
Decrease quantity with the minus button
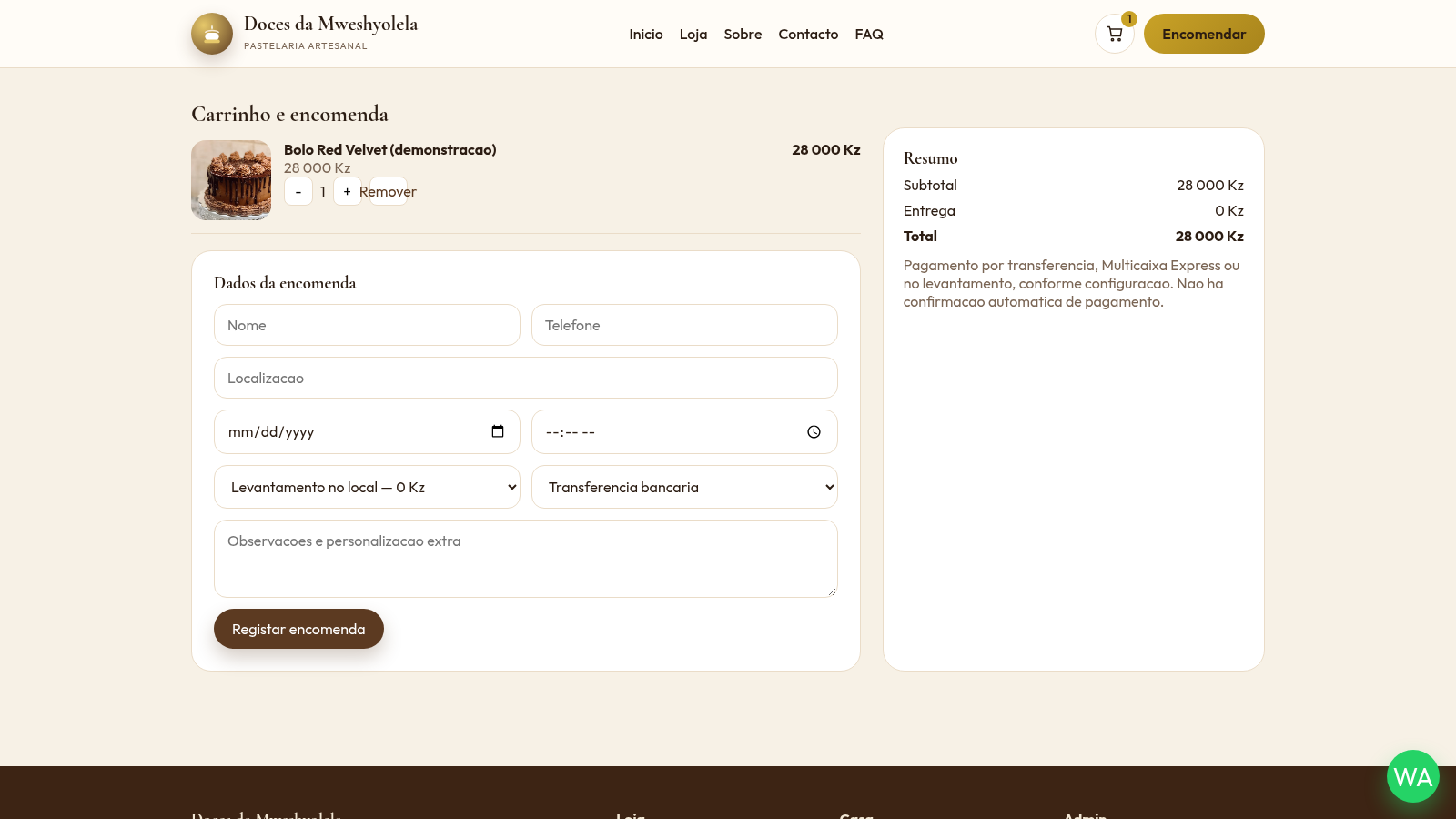coord(298,191)
